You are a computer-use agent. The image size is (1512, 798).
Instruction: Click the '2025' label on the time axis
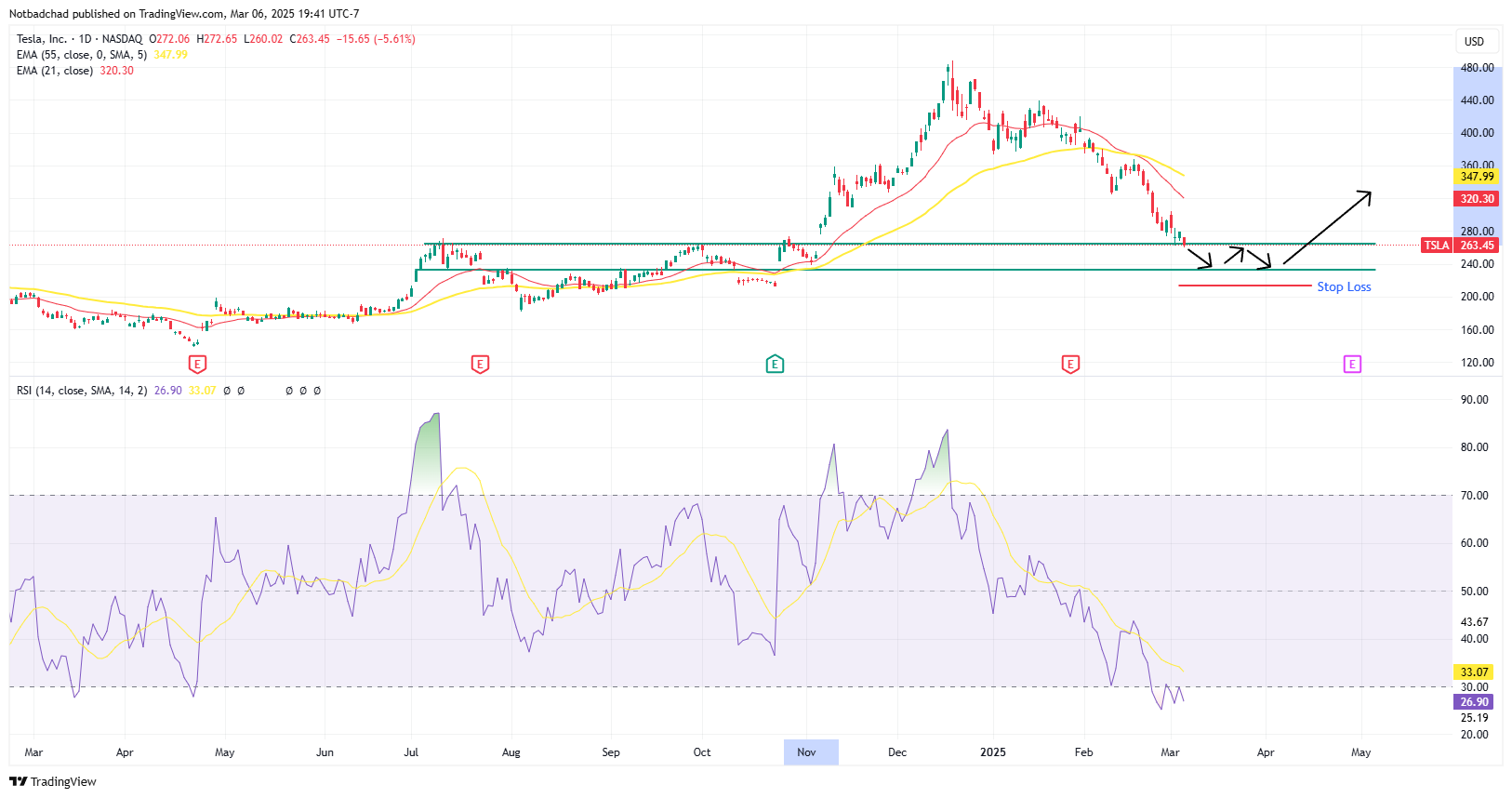993,752
